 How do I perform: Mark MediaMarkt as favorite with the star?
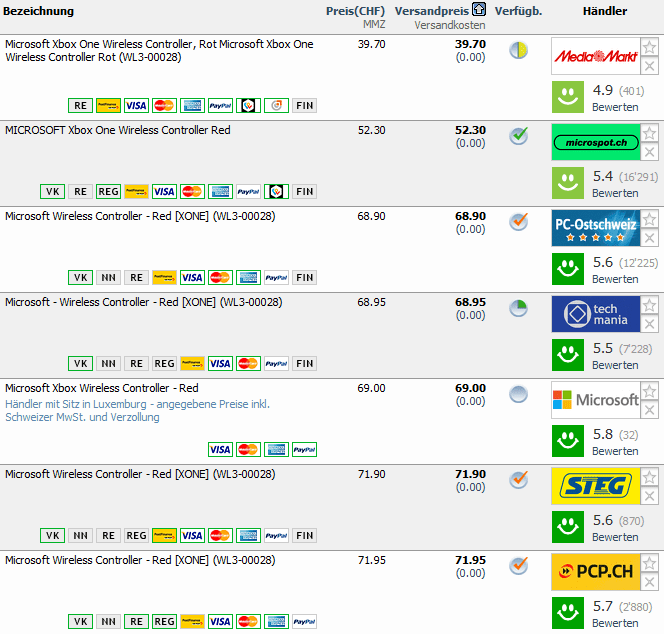[649, 47]
